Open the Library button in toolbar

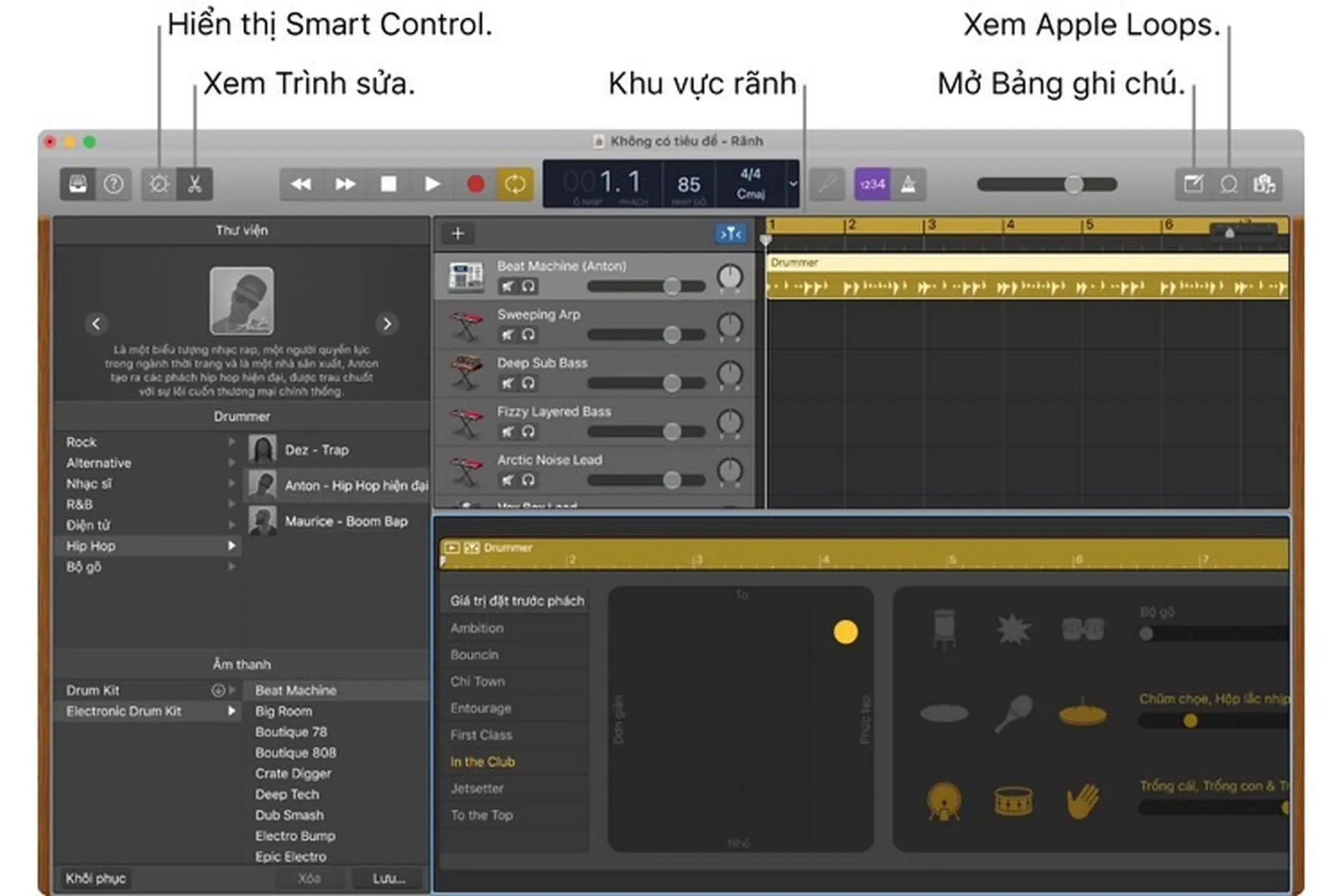pos(78,184)
